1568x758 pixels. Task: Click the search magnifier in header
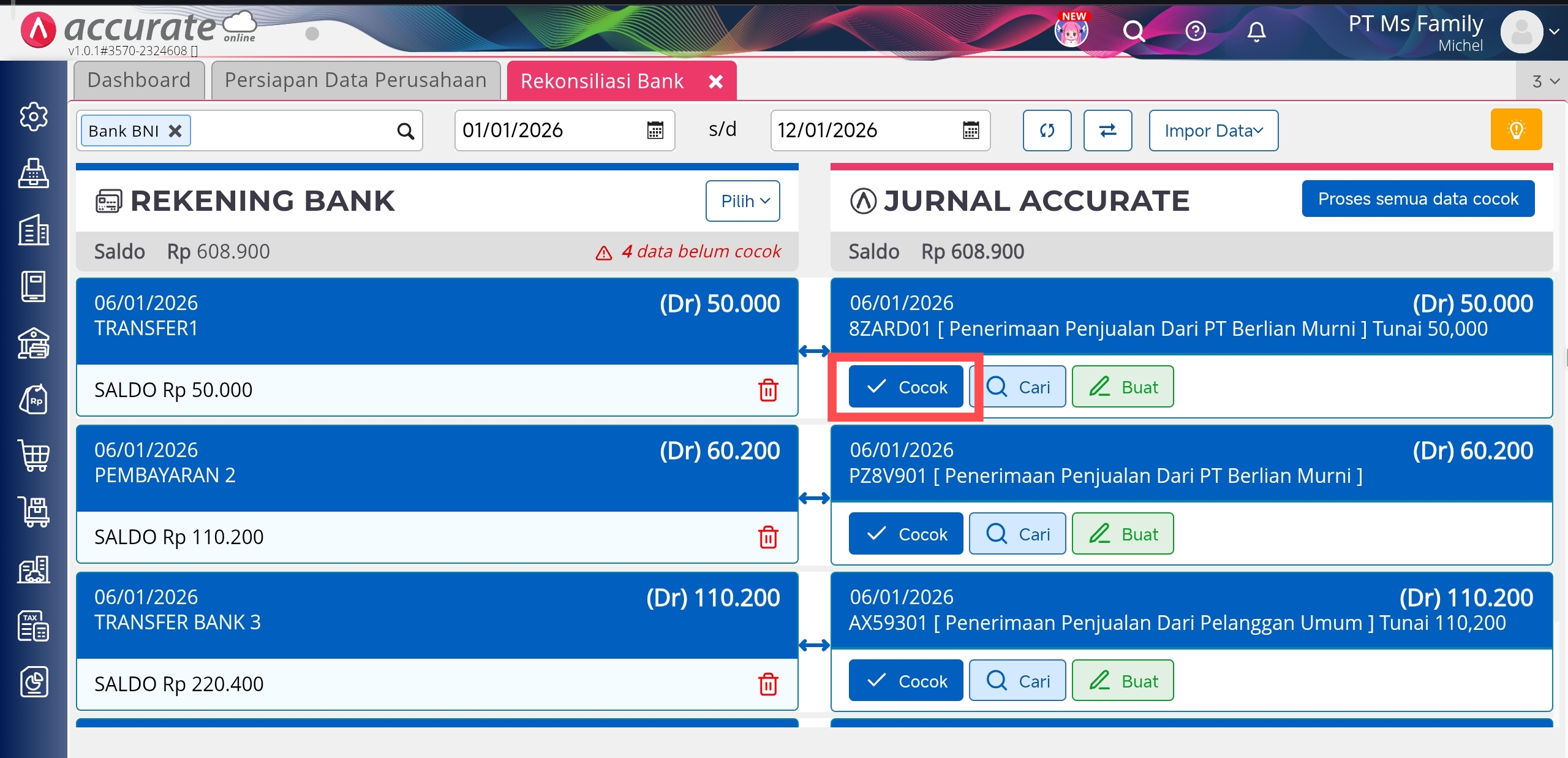click(x=1134, y=31)
